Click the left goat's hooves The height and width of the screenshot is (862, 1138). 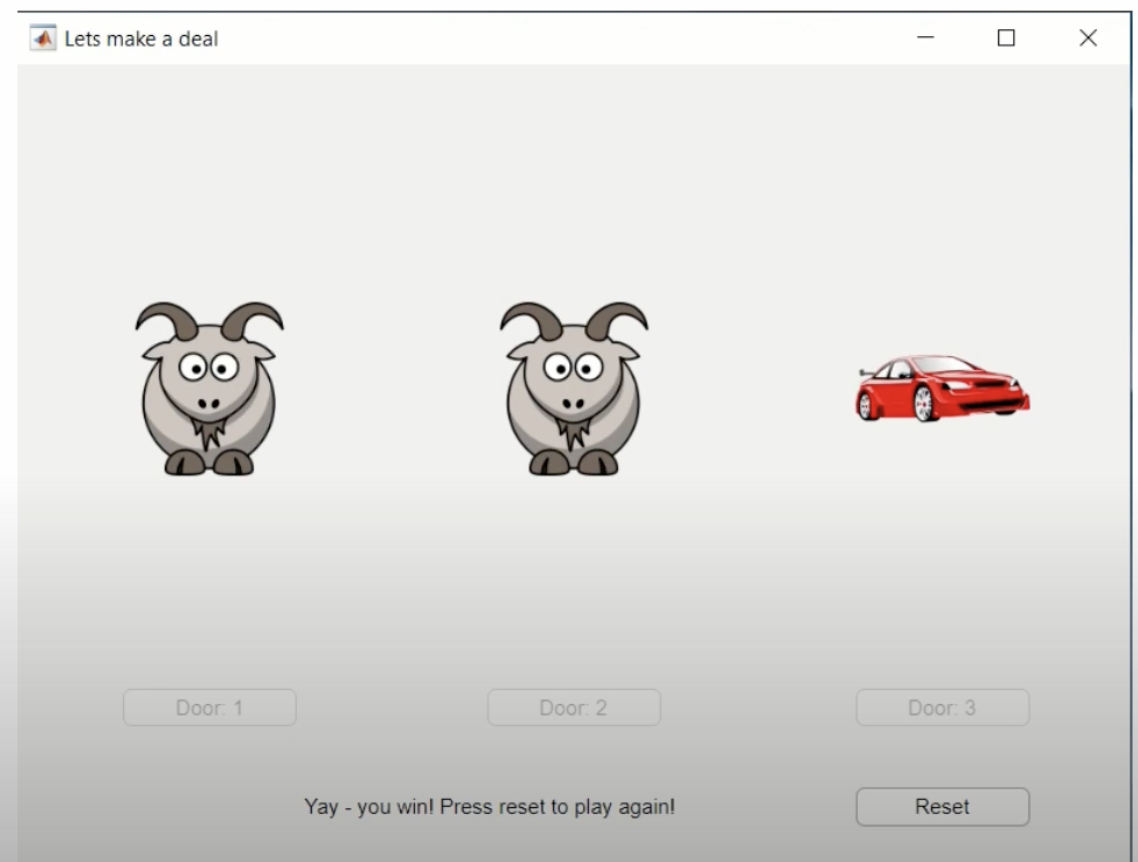pyautogui.click(x=209, y=462)
